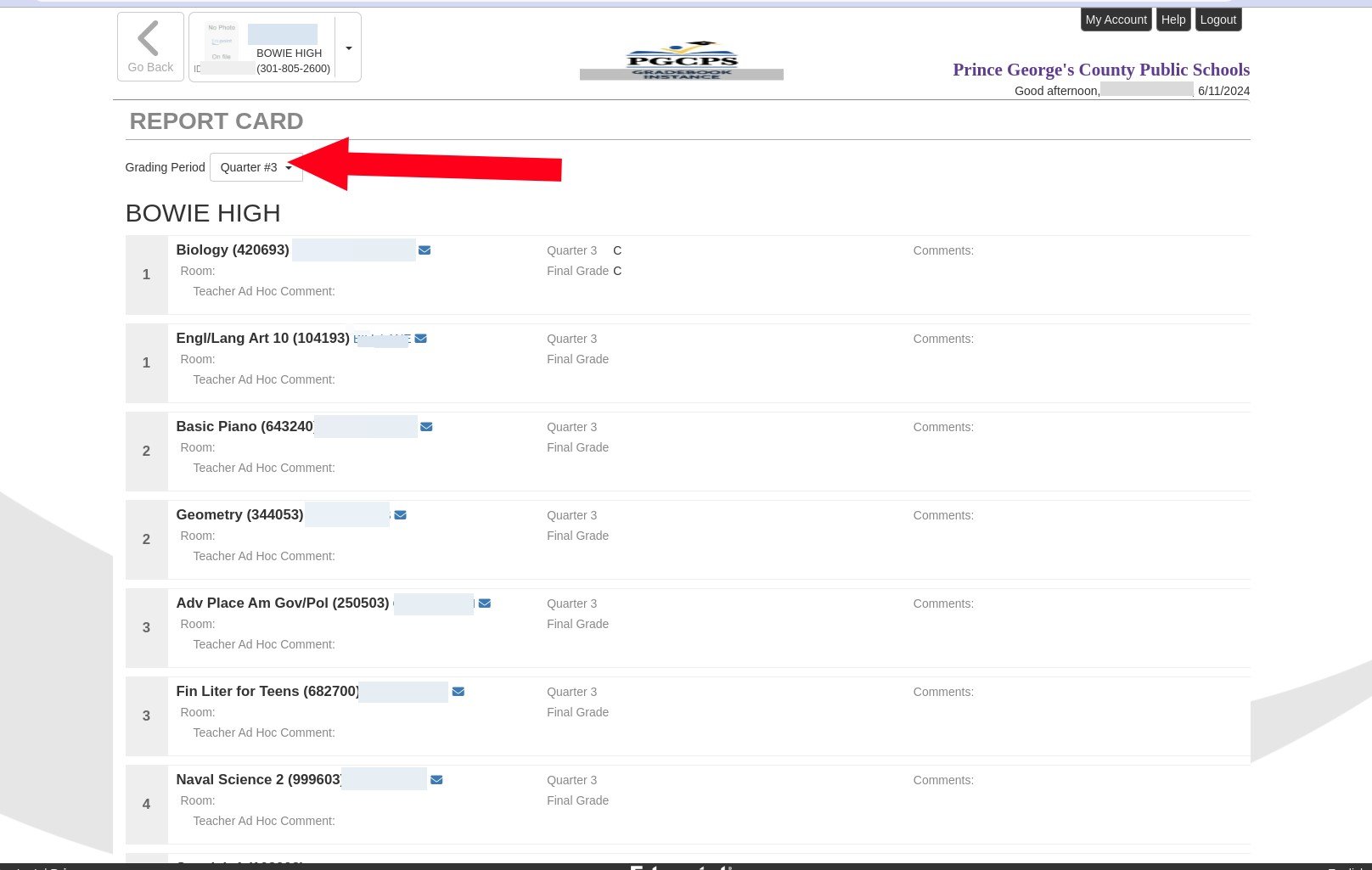Expand the student selector dropdown arrow
Screen dimensions: 1372x870
click(349, 48)
